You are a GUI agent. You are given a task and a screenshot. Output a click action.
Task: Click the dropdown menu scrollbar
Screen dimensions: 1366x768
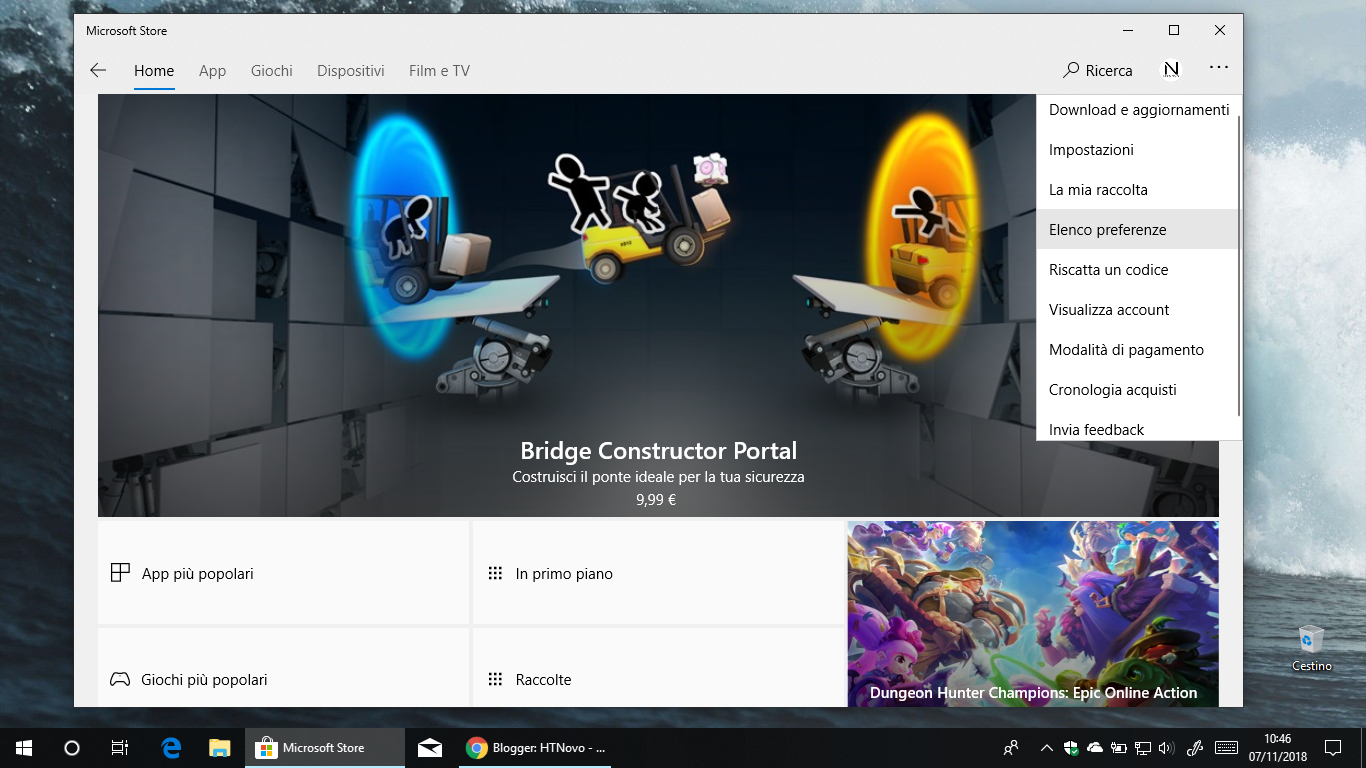[x=1240, y=265]
